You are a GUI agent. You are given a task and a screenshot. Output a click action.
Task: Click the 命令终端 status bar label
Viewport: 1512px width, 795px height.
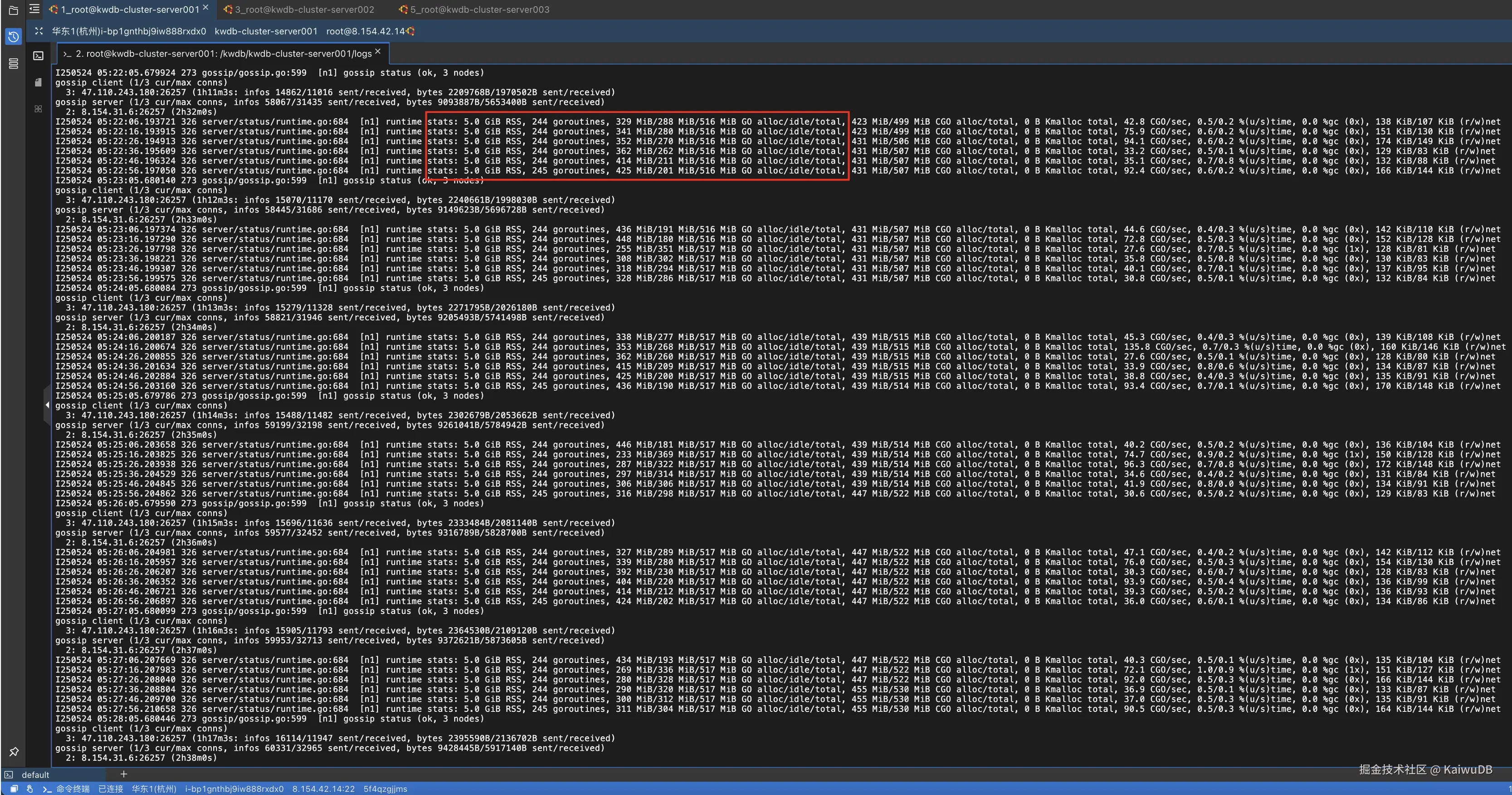[x=73, y=789]
